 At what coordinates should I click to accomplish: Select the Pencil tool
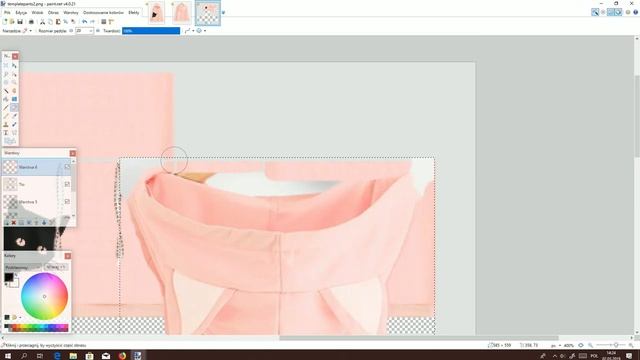(x=6, y=116)
